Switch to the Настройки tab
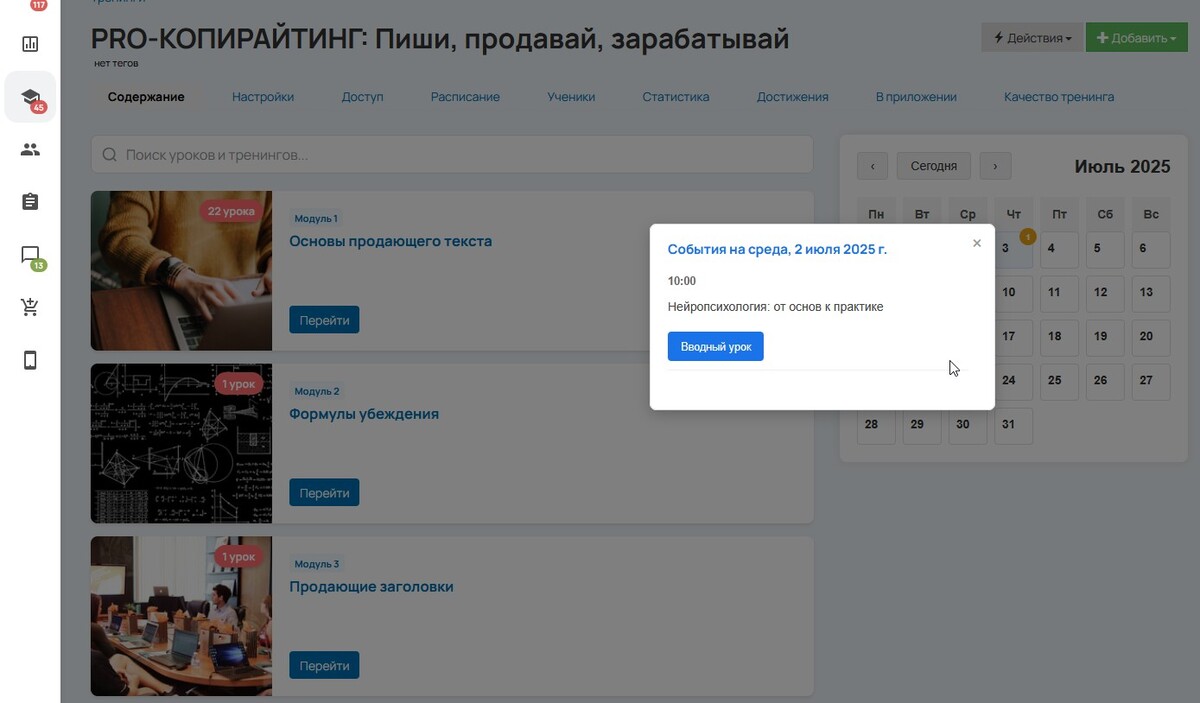1200x703 pixels. point(263,97)
